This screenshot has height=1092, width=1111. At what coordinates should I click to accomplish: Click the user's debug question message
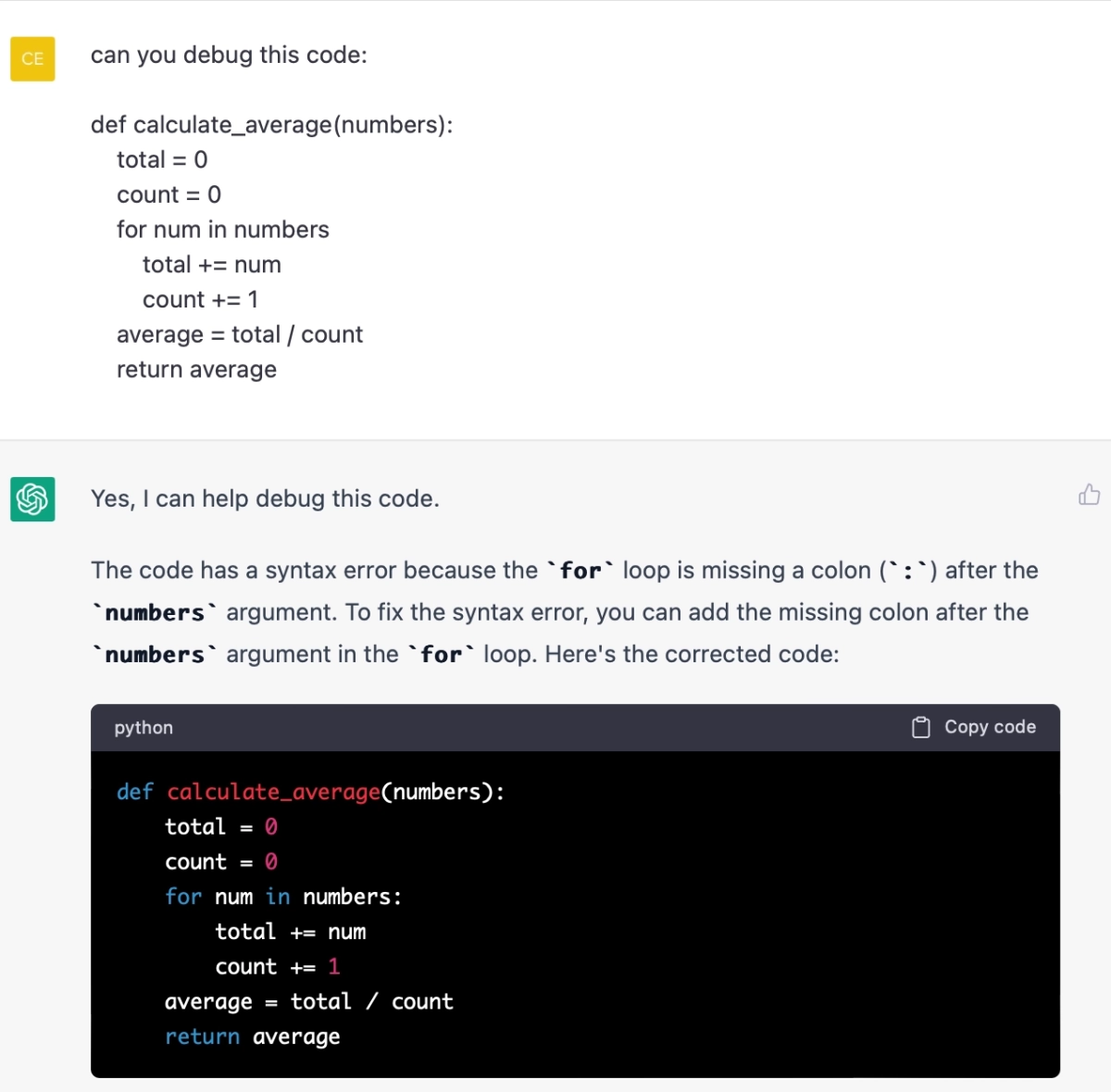(229, 55)
